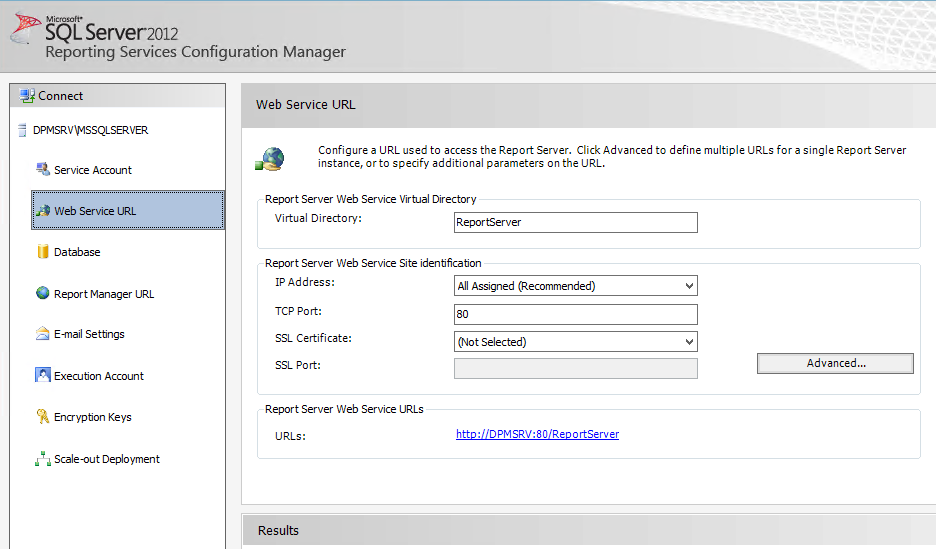
Task: Click the E-mail Settings envelope icon
Action: click(42, 334)
